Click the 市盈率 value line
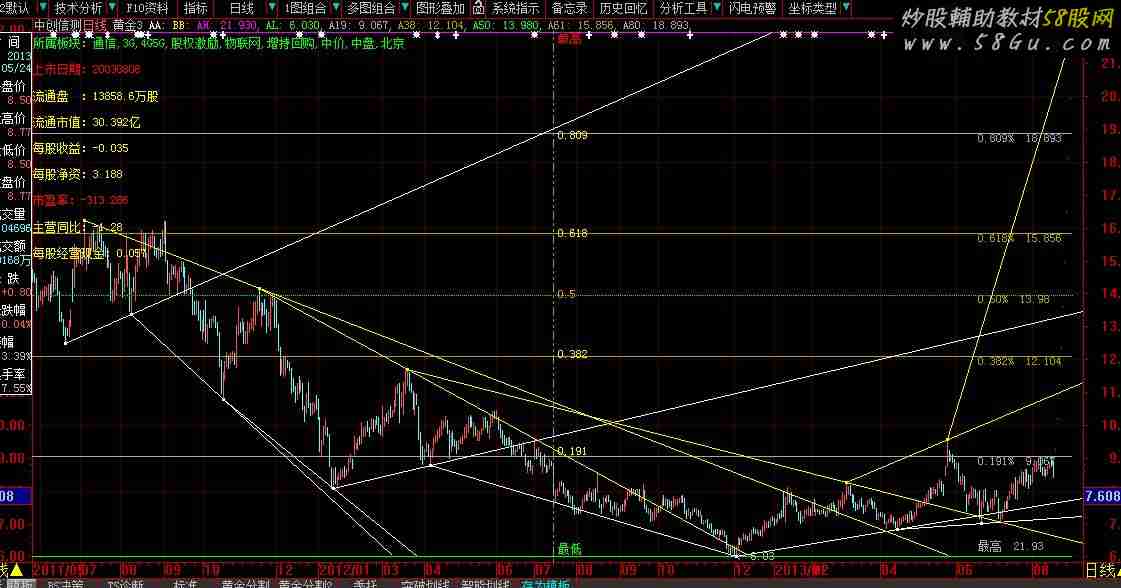Screen dimensions: 1121x588 (81, 200)
